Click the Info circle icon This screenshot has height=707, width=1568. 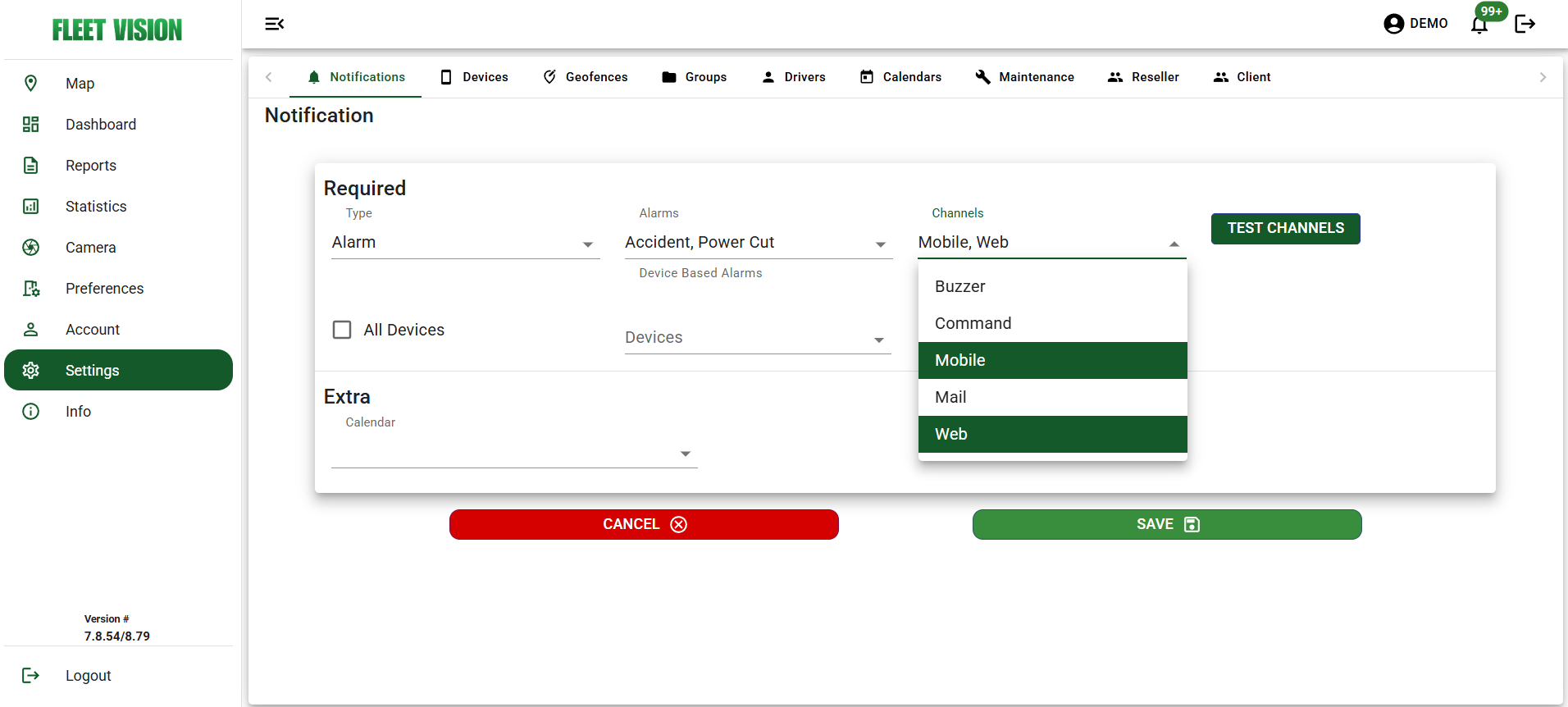30,411
